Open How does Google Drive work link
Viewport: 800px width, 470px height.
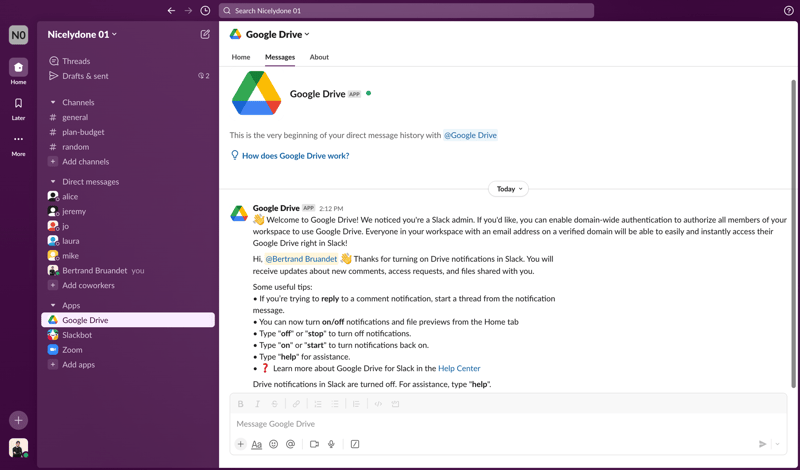pos(295,156)
